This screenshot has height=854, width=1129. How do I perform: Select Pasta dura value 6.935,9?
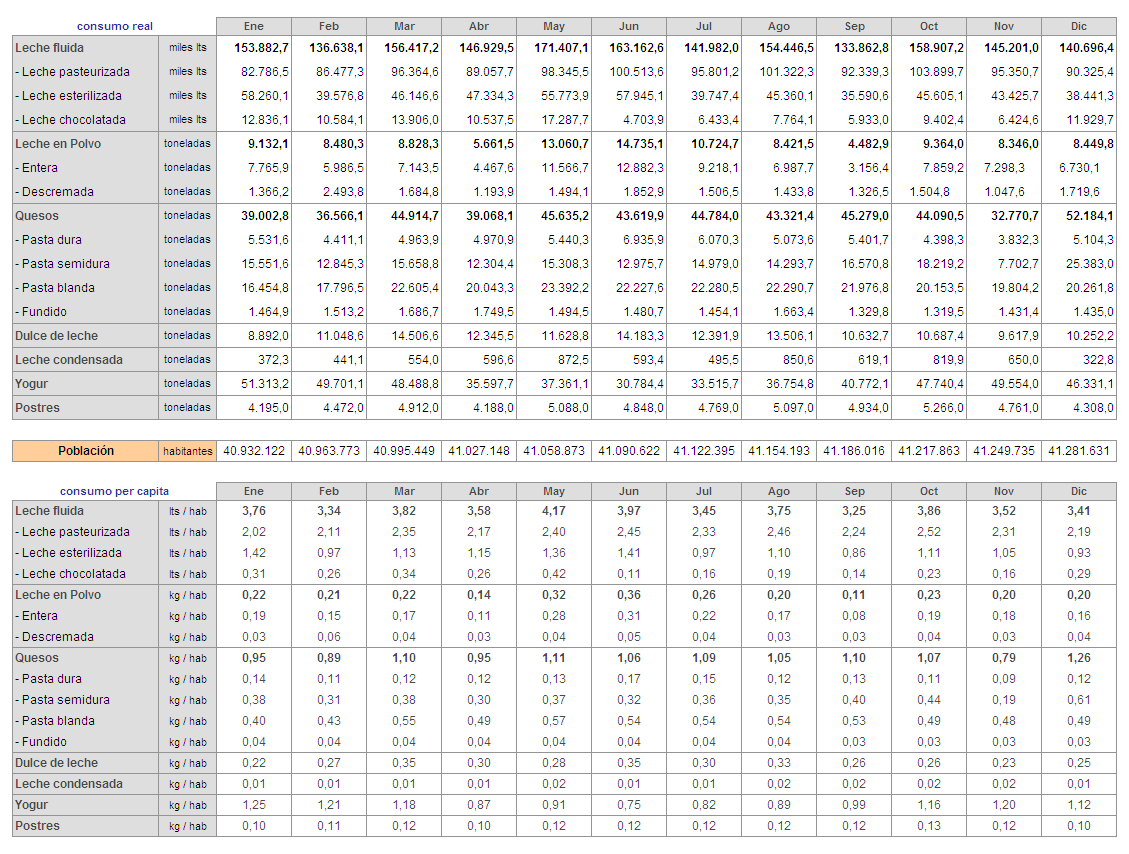click(x=643, y=240)
